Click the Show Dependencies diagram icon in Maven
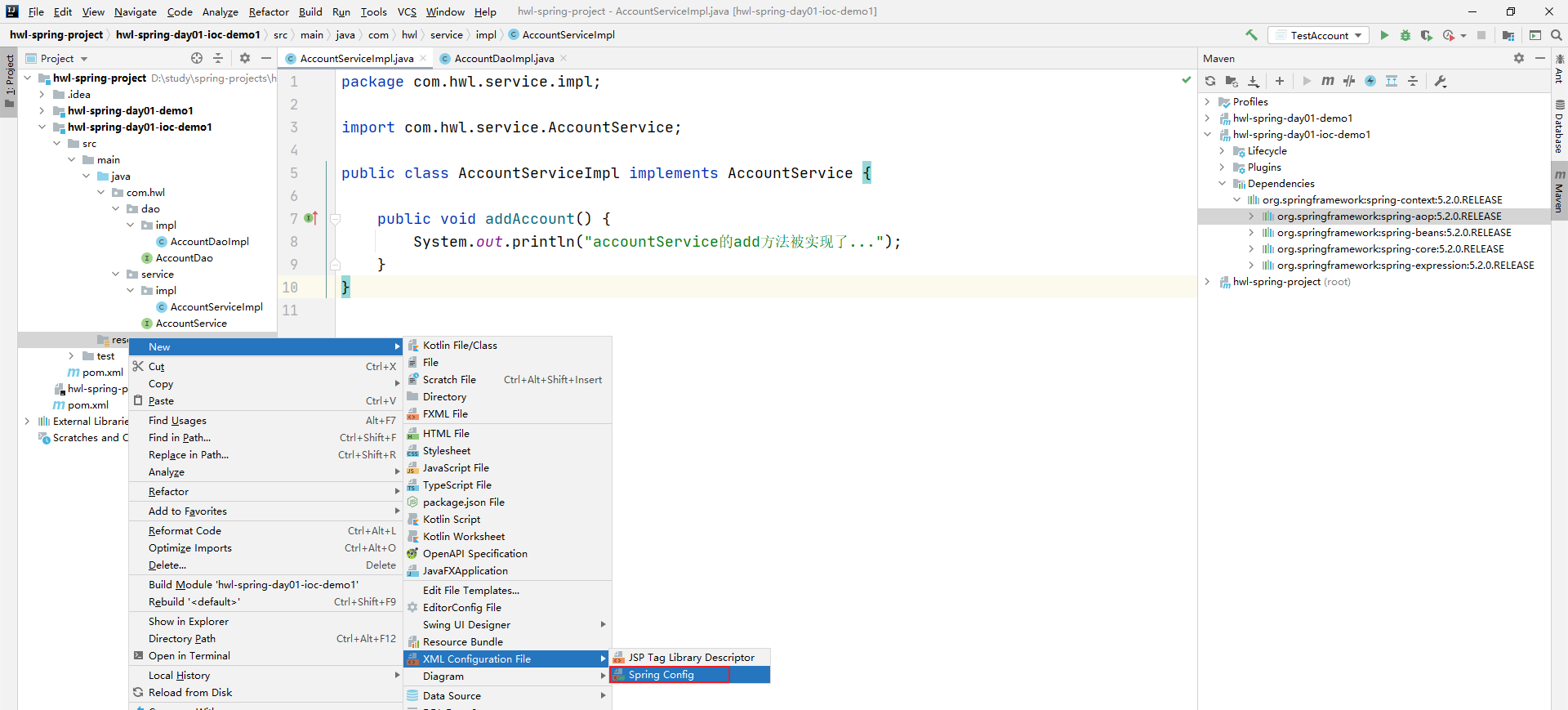This screenshot has height=710, width=1568. pos(1392,81)
